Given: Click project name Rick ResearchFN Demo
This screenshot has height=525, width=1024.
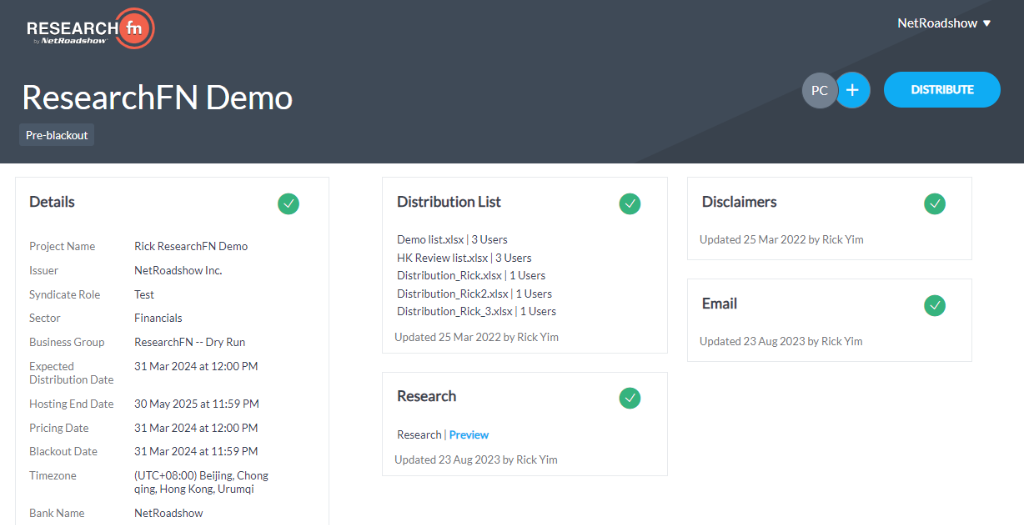Looking at the screenshot, I should coord(191,246).
